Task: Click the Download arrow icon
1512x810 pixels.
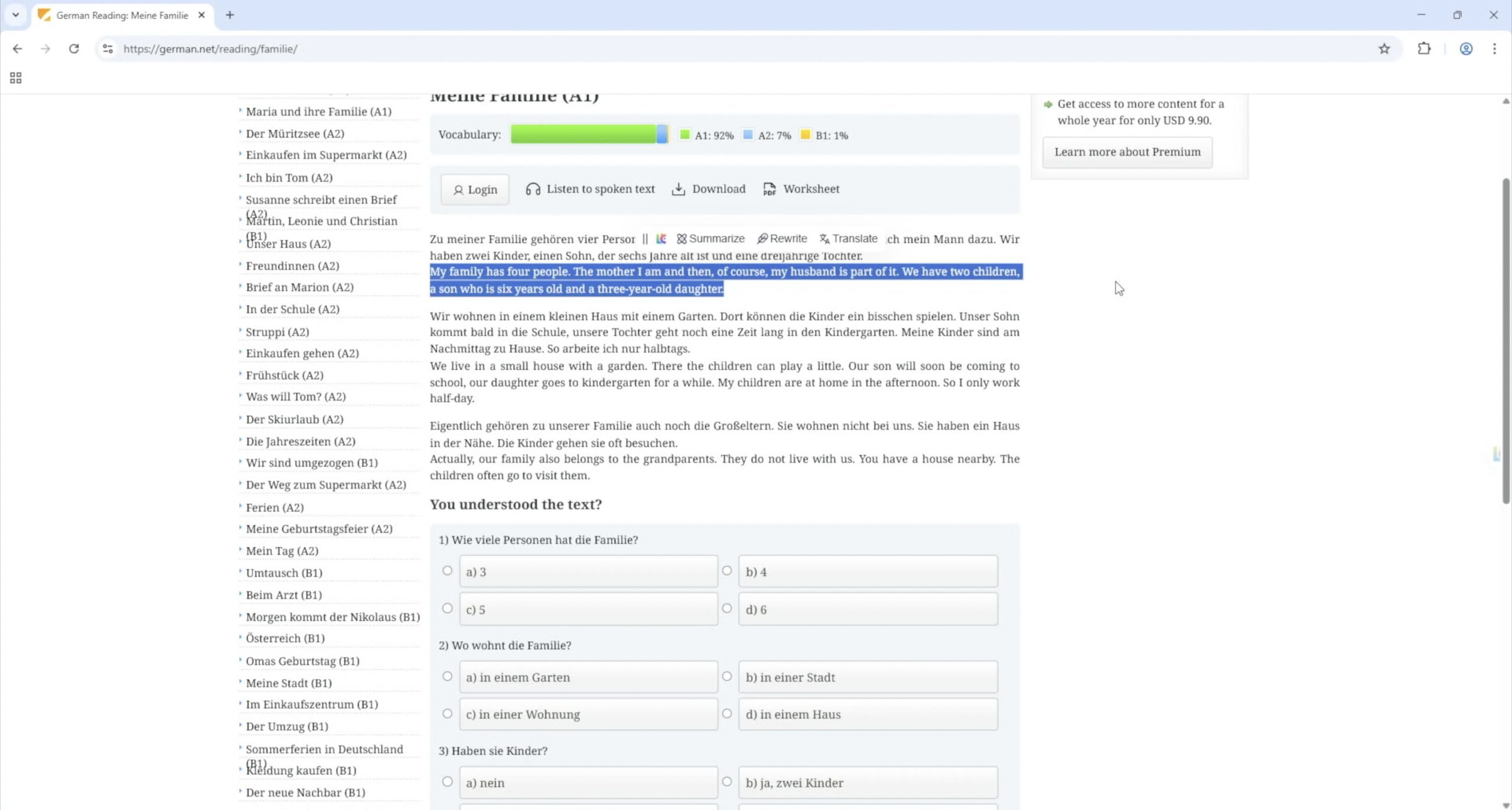Action: click(x=678, y=189)
